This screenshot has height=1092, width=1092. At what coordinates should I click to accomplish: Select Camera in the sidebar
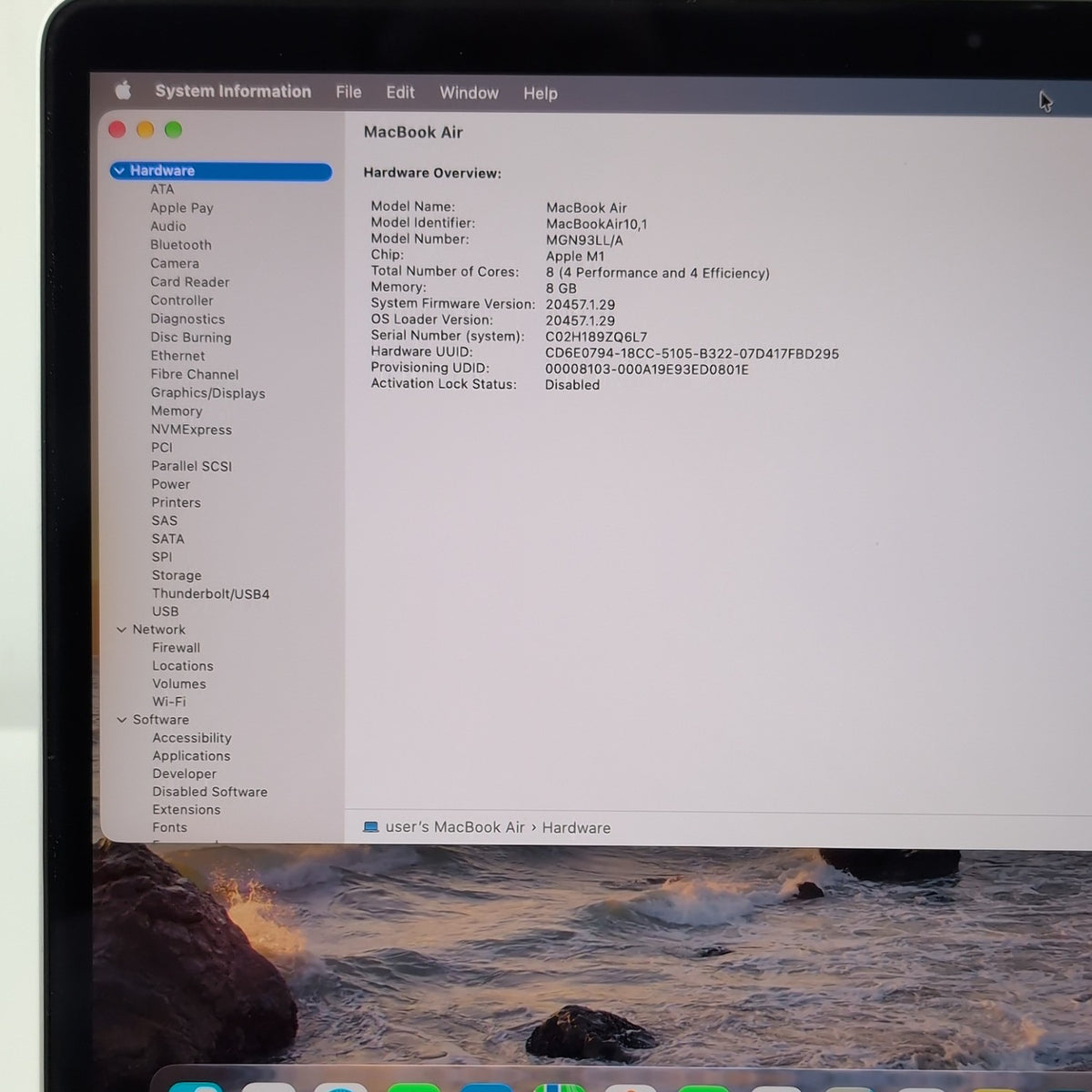(175, 263)
